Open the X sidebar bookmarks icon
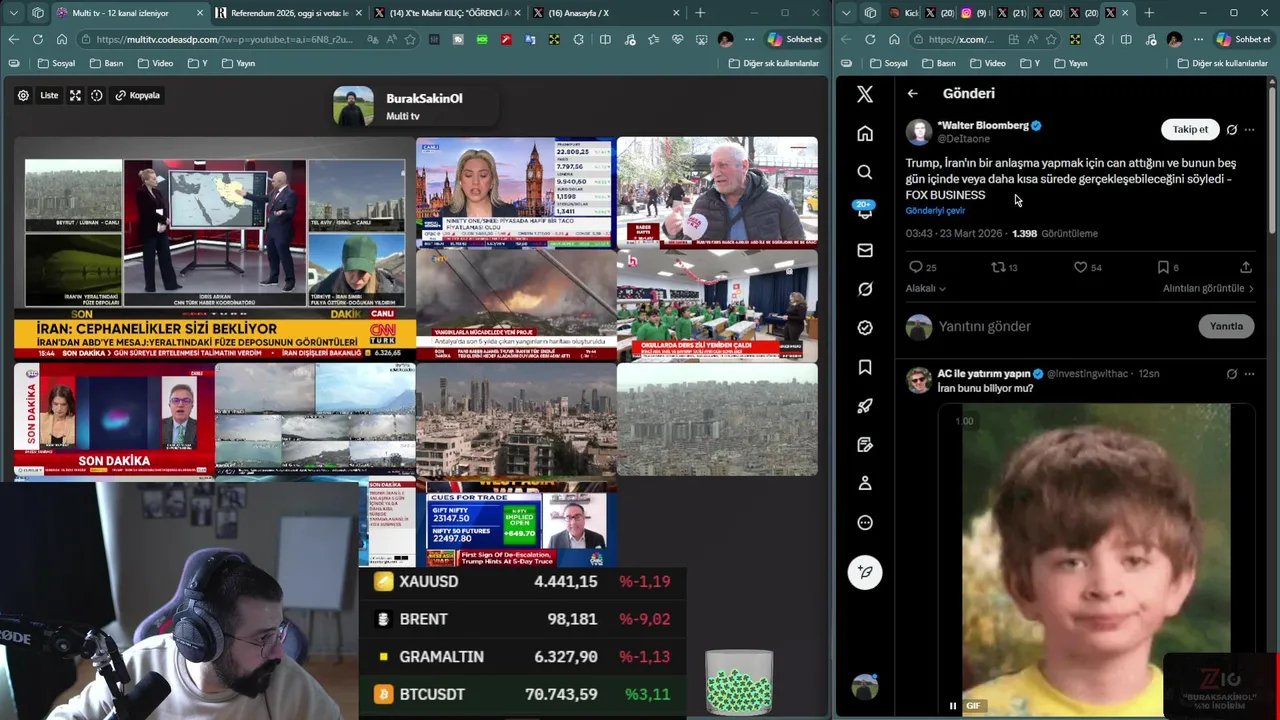The width and height of the screenshot is (1280, 720). (865, 367)
